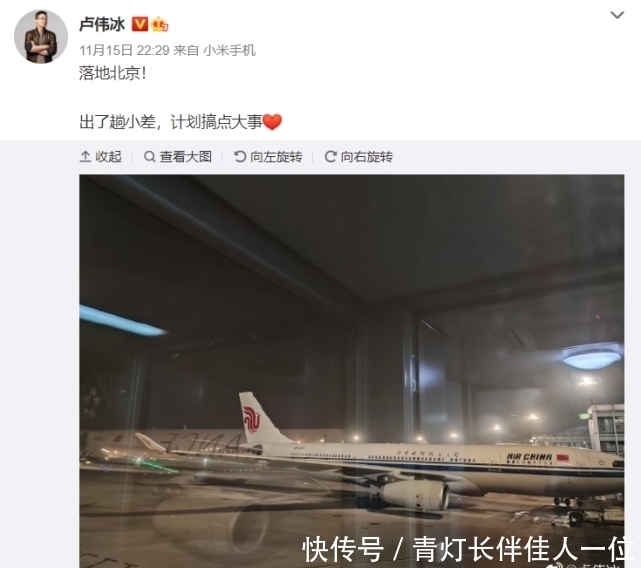Open the 小米手机 source link
This screenshot has width=641, height=568.
pos(229,50)
